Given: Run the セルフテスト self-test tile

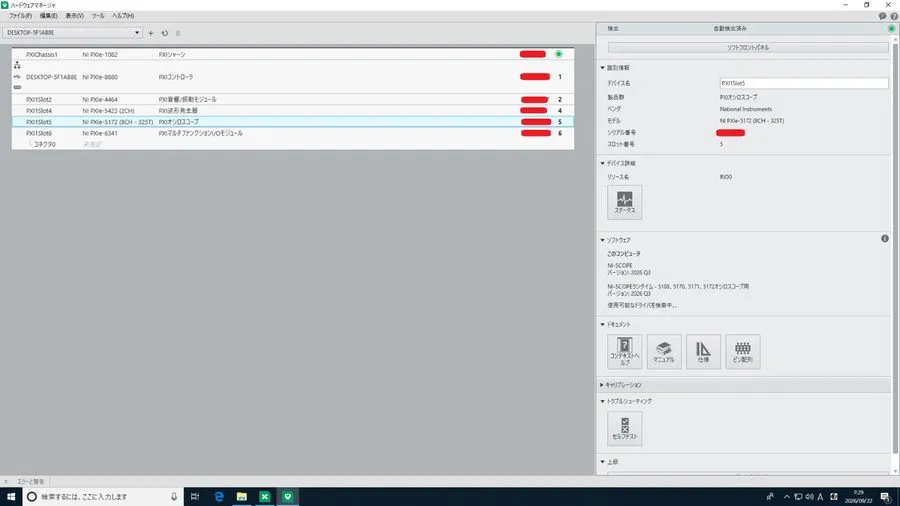Looking at the screenshot, I should pyautogui.click(x=624, y=429).
